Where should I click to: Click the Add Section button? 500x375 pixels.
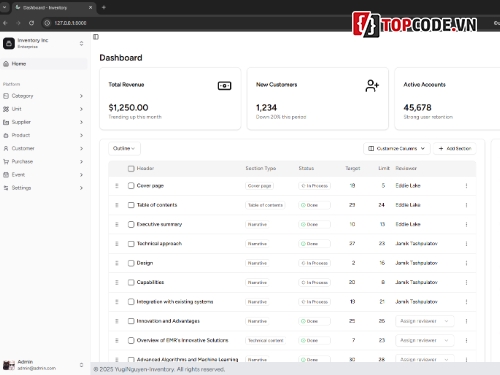click(x=455, y=148)
